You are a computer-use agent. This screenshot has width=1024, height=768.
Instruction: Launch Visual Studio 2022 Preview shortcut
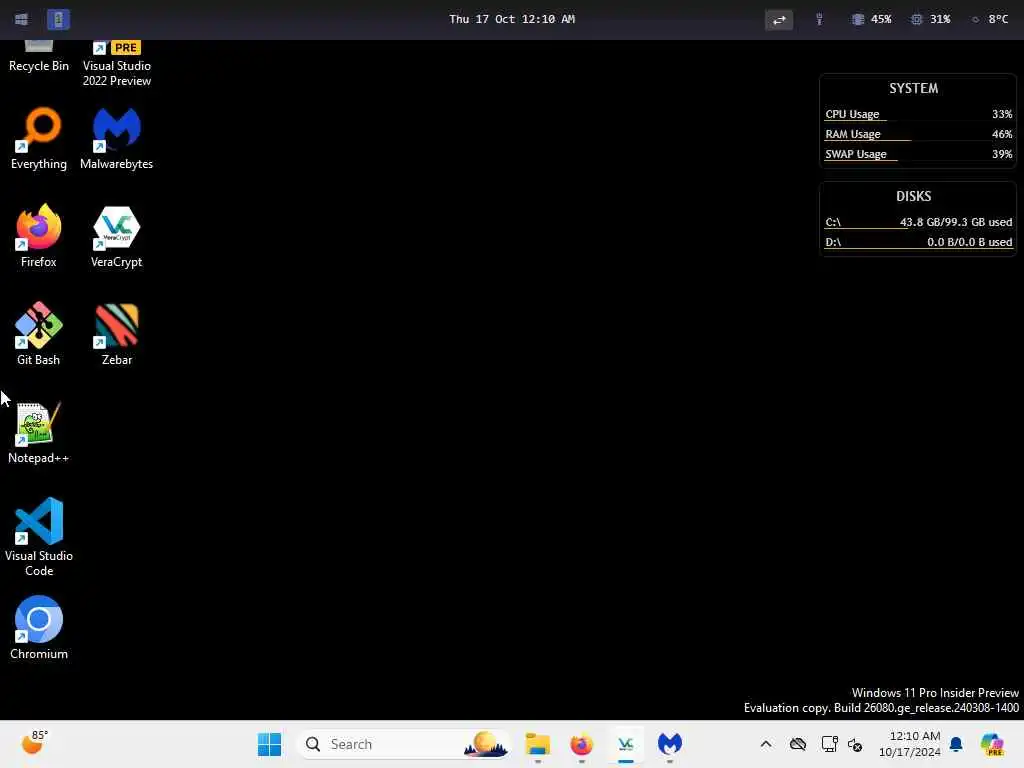pyautogui.click(x=116, y=64)
